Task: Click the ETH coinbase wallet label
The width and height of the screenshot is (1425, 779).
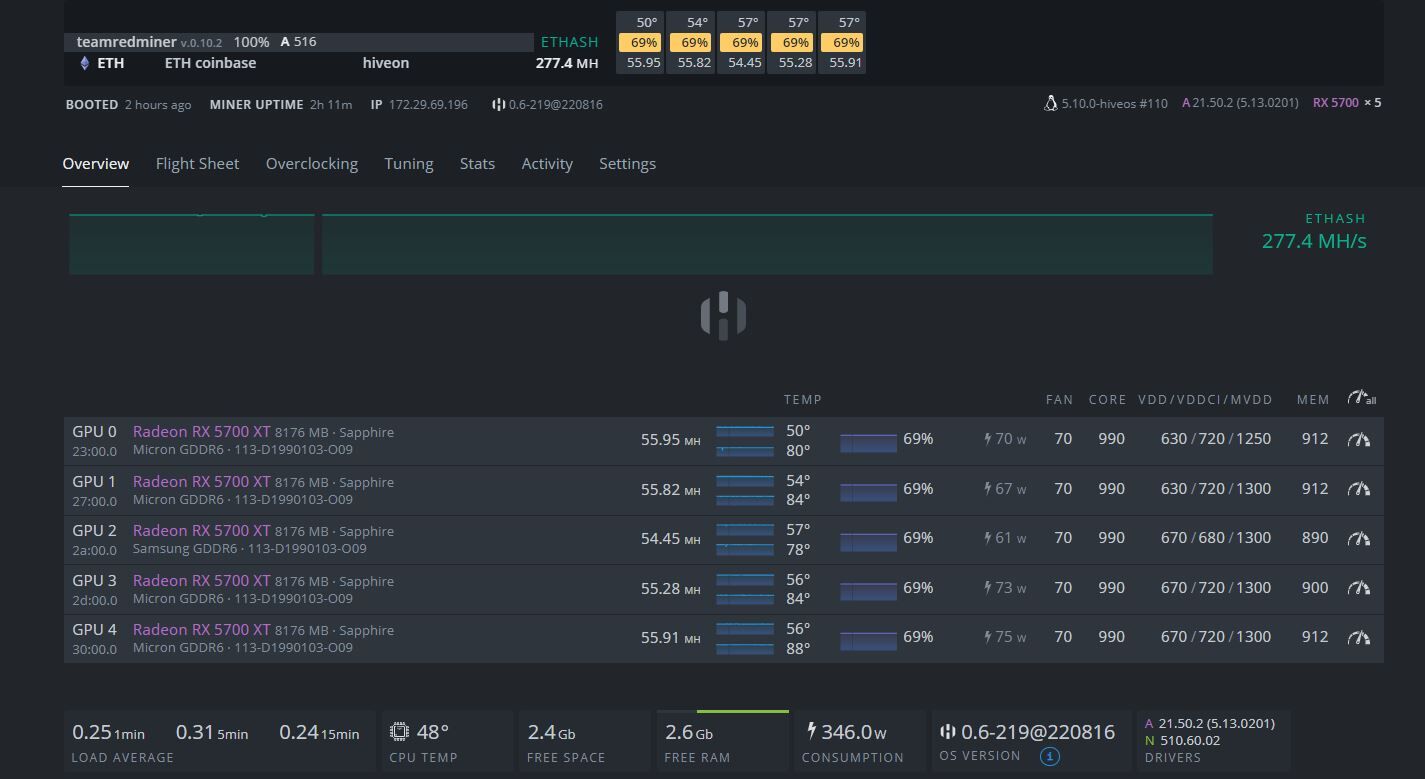Action: click(210, 63)
